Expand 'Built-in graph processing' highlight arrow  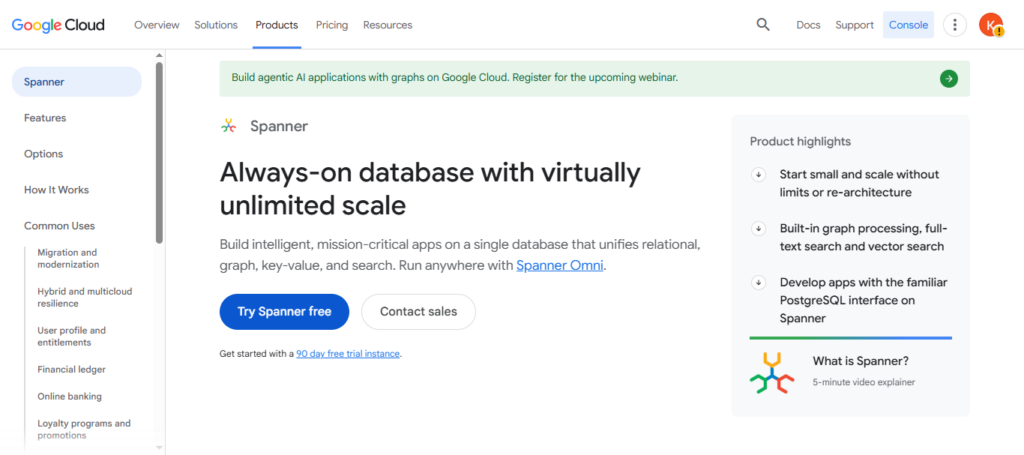tap(758, 228)
